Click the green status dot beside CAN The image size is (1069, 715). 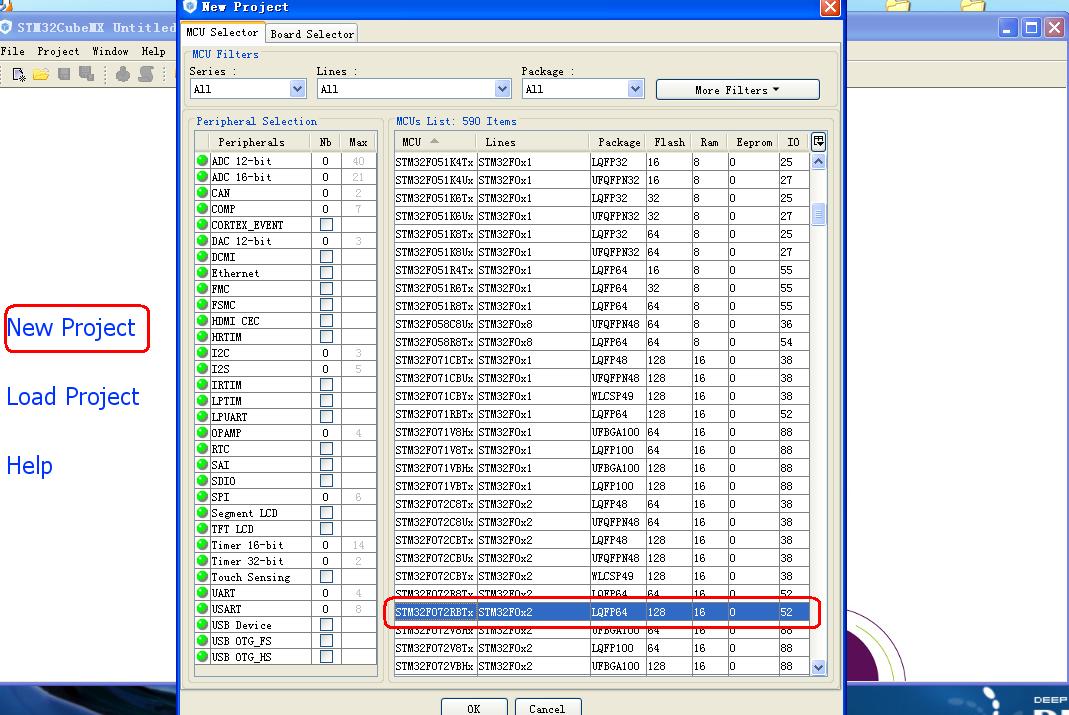tap(202, 192)
